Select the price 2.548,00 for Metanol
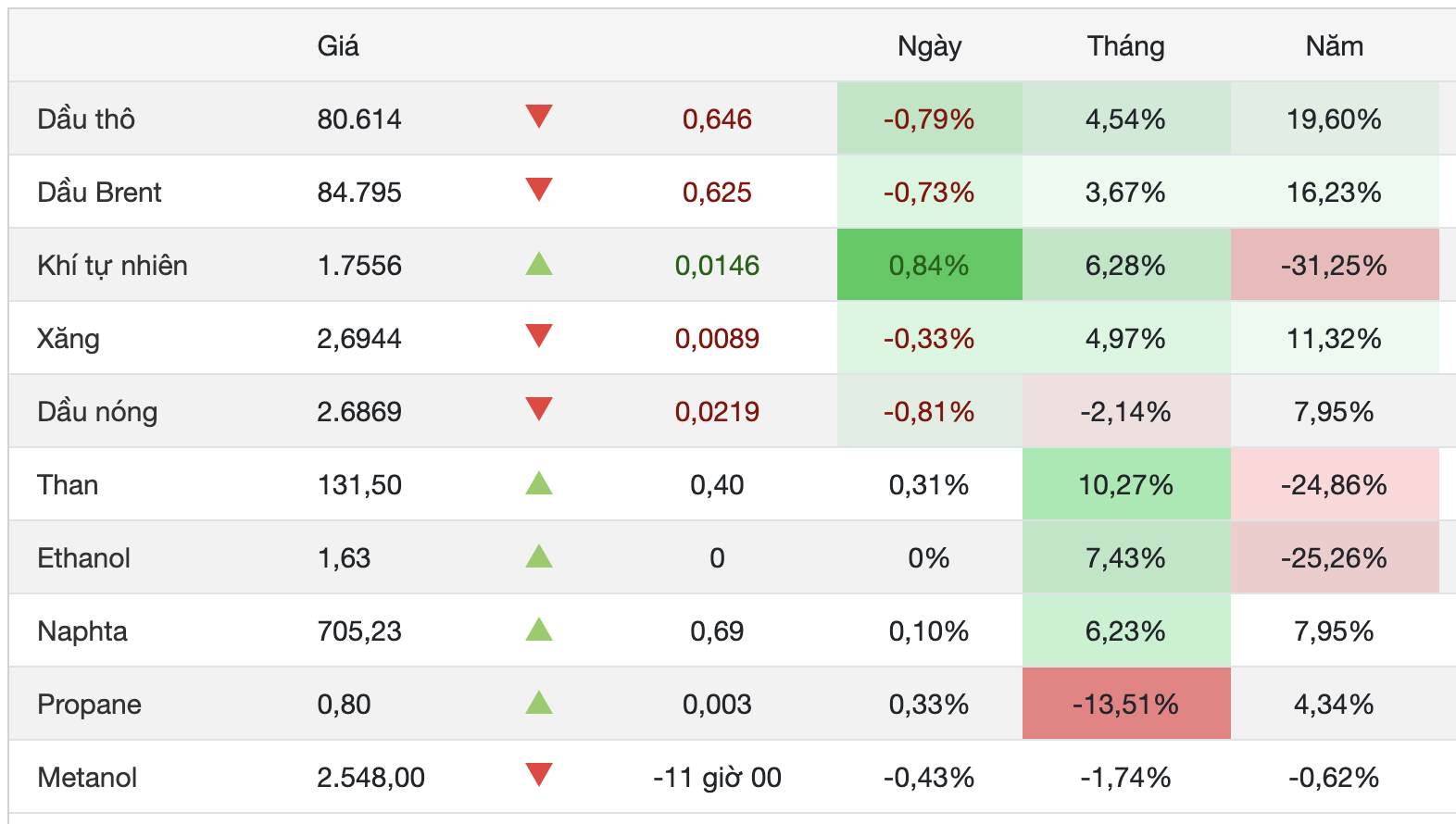 [370, 778]
